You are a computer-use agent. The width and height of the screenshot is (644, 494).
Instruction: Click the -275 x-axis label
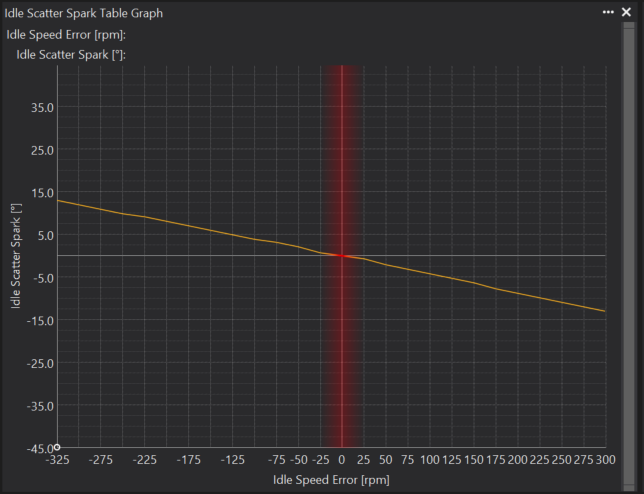101,460
